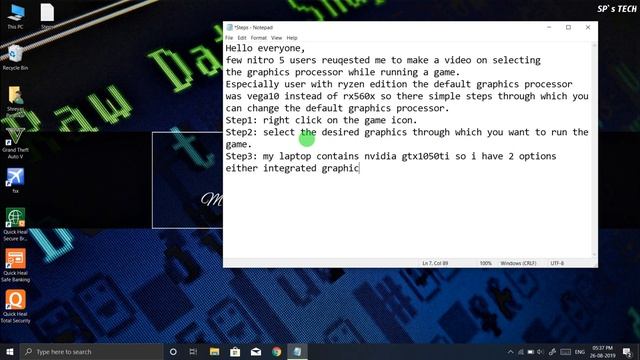The width and height of the screenshot is (640, 360).
Task: Open Quick Heal Total Security shortcut
Action: pyautogui.click(x=16, y=307)
